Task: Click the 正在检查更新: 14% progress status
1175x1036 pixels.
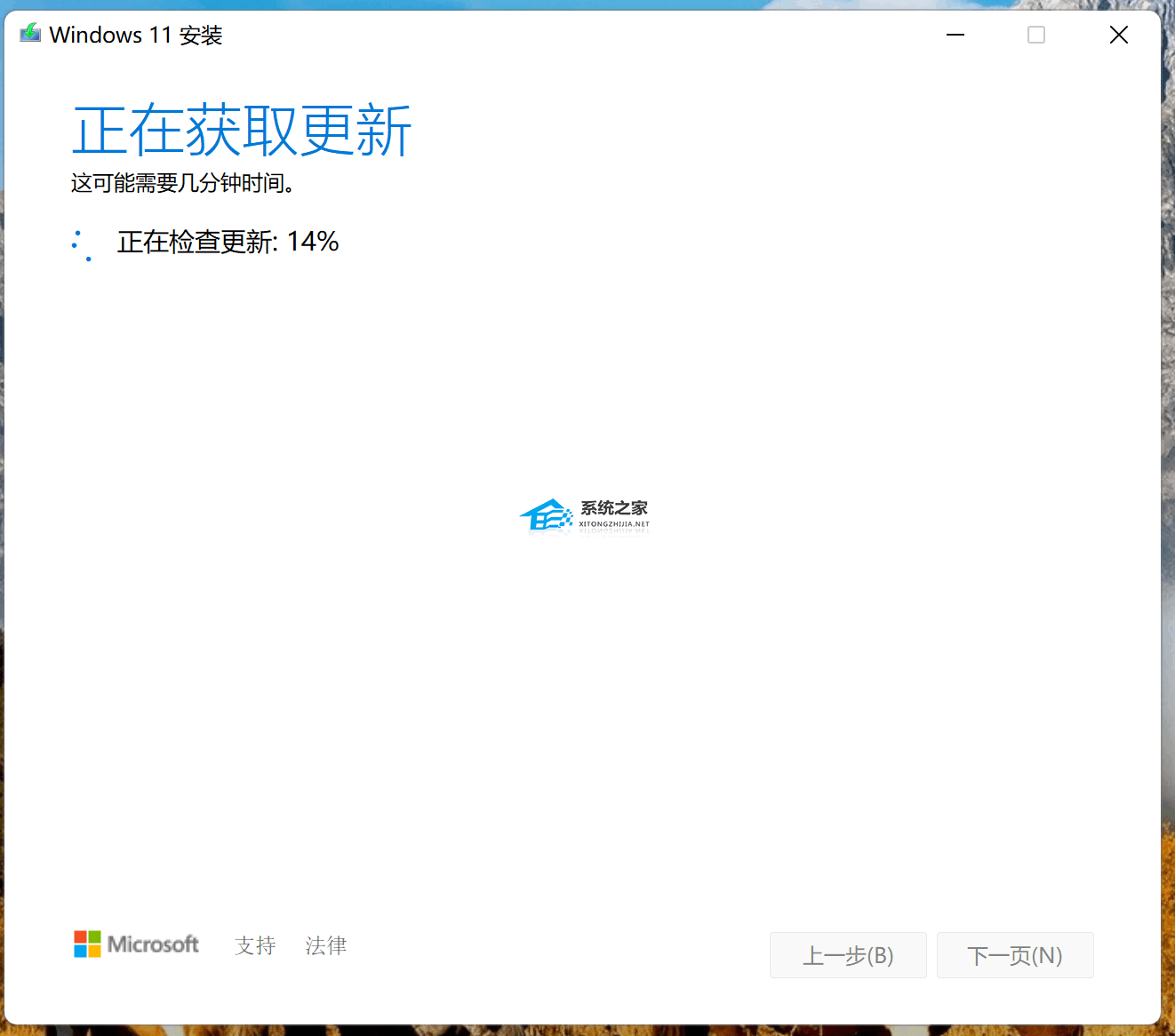Action: (228, 241)
